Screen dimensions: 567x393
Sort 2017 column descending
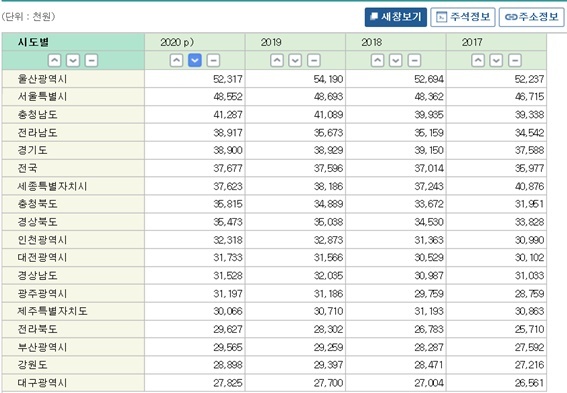coord(496,60)
